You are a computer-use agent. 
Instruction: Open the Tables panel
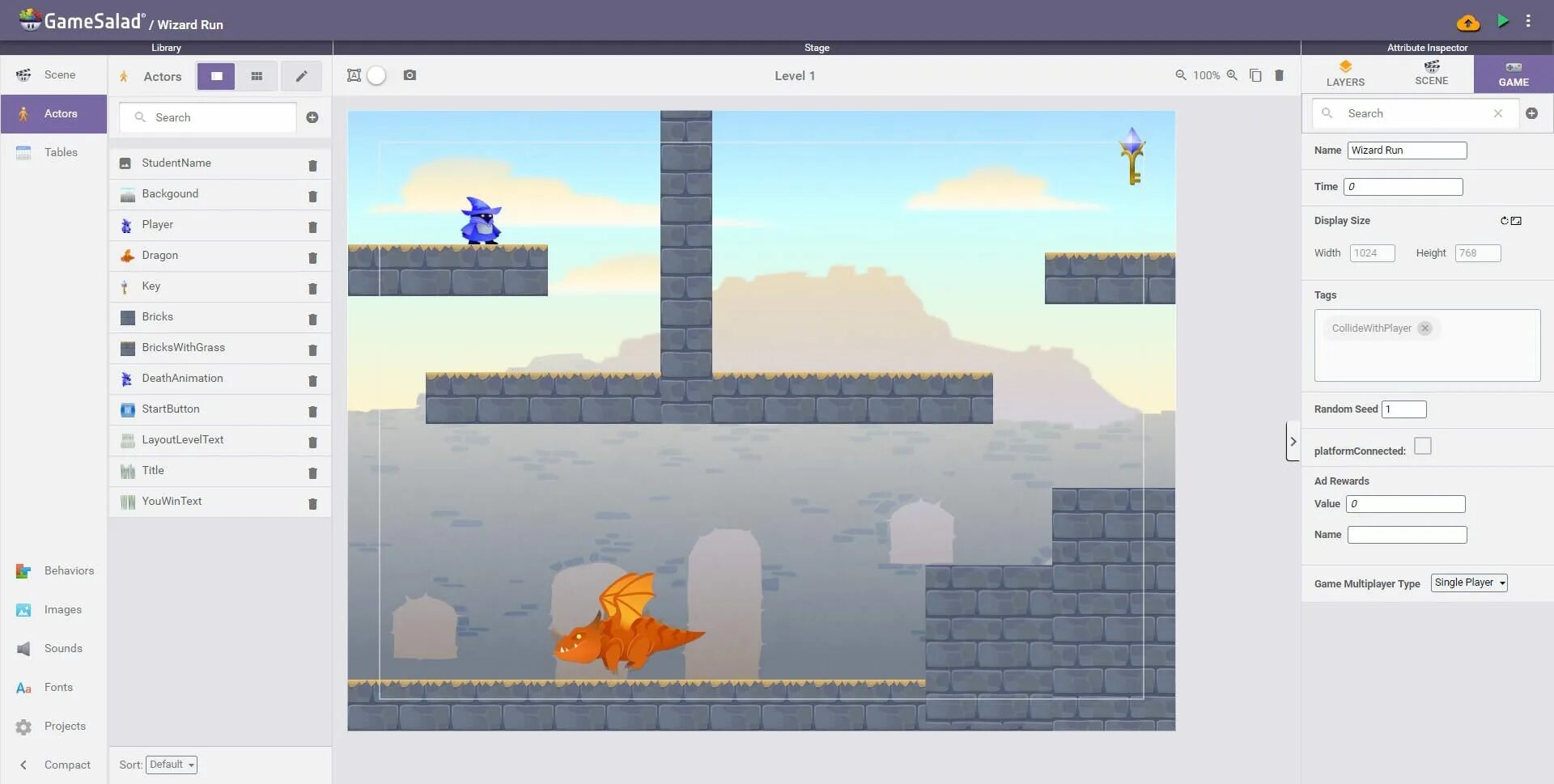pos(53,152)
